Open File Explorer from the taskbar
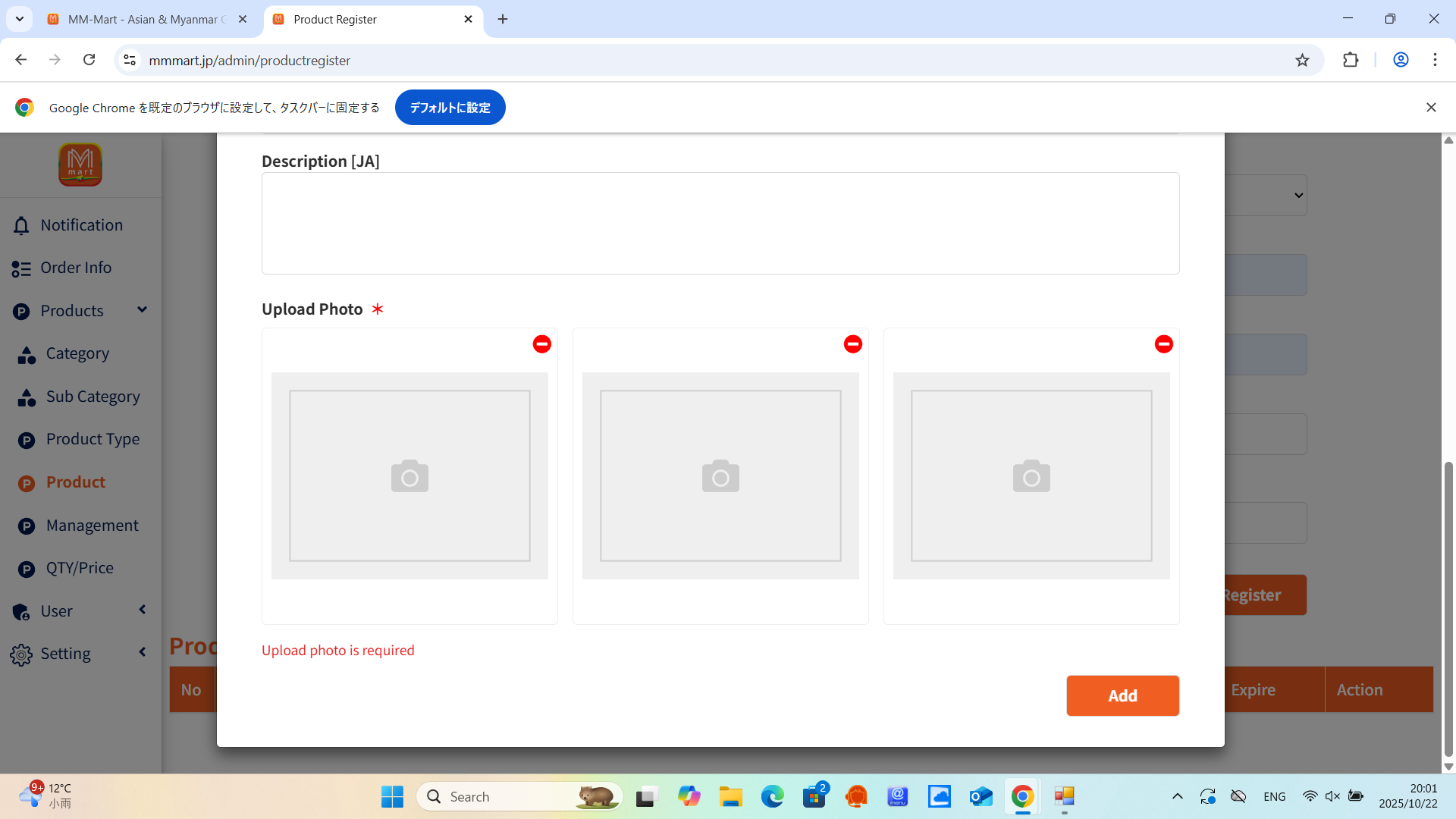 pos(730,796)
